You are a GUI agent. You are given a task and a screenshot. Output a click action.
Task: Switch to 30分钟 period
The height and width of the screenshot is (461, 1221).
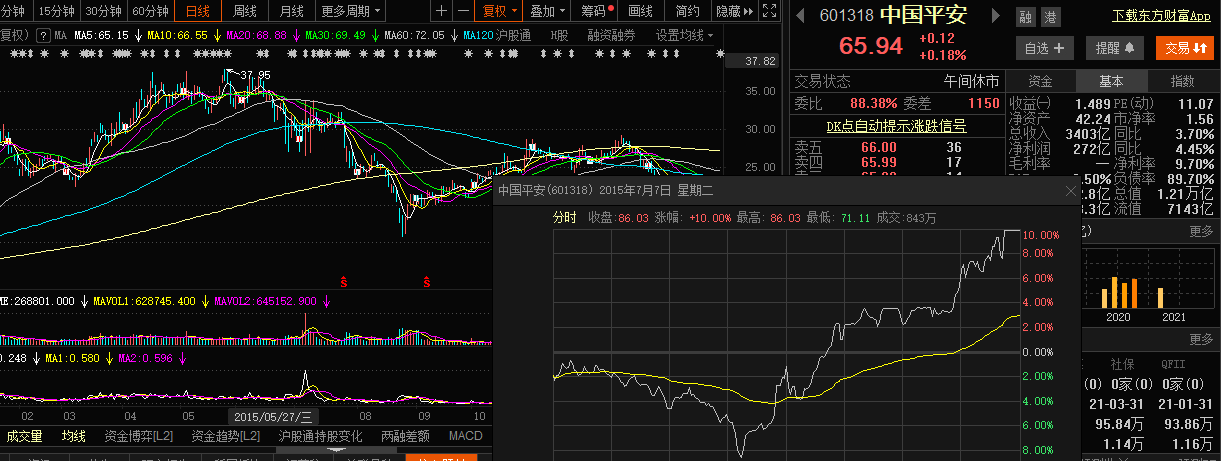102,11
